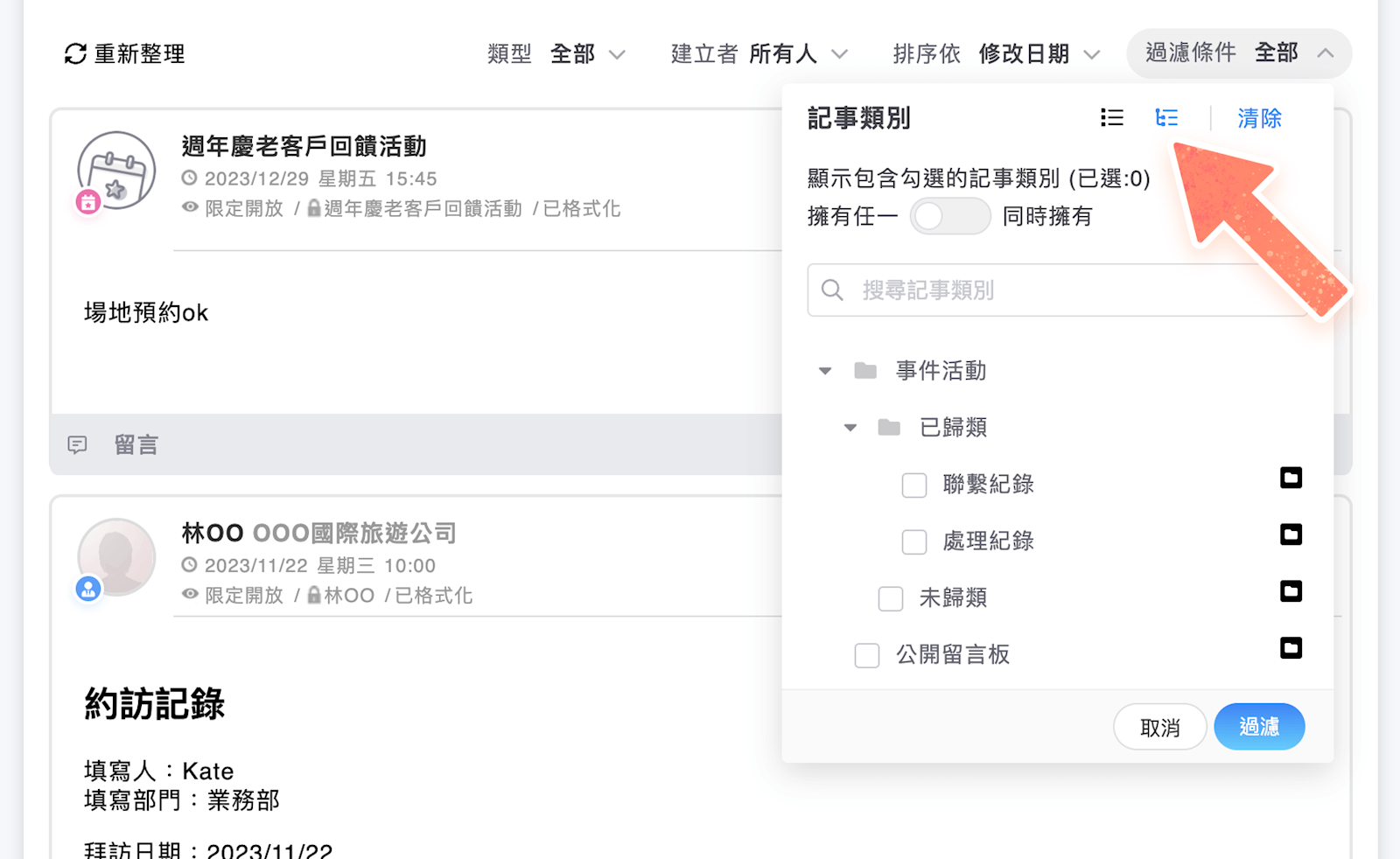Viewport: 1400px width, 859px height.
Task: Click the 搜尋記事類別 search field
Action: (x=1059, y=290)
